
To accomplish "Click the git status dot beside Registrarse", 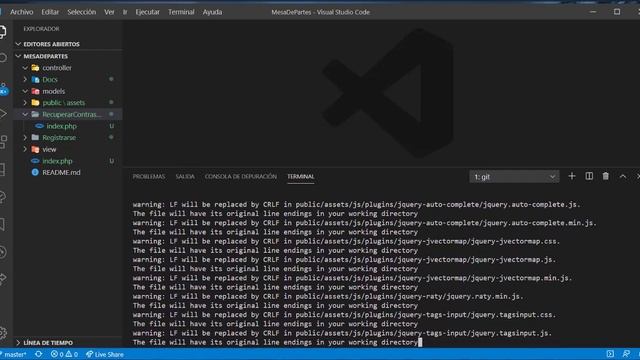I will pyautogui.click(x=111, y=138).
